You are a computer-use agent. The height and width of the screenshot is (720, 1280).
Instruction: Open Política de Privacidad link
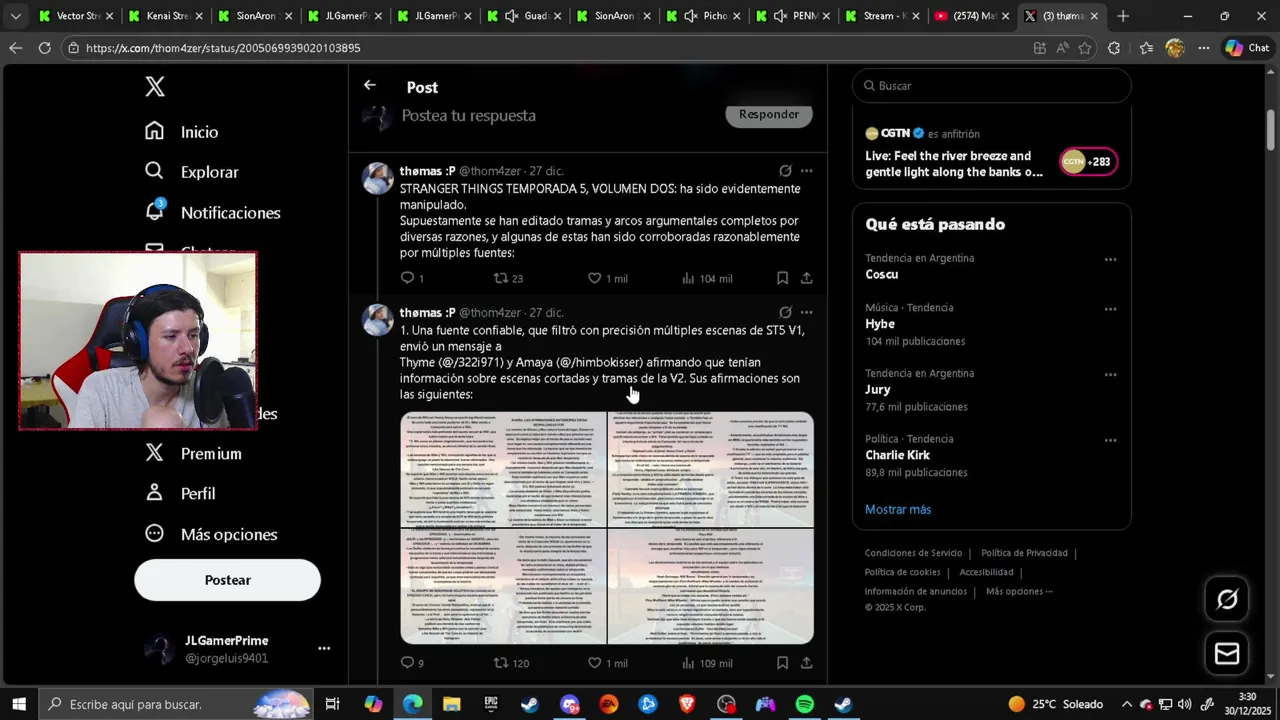point(1024,553)
